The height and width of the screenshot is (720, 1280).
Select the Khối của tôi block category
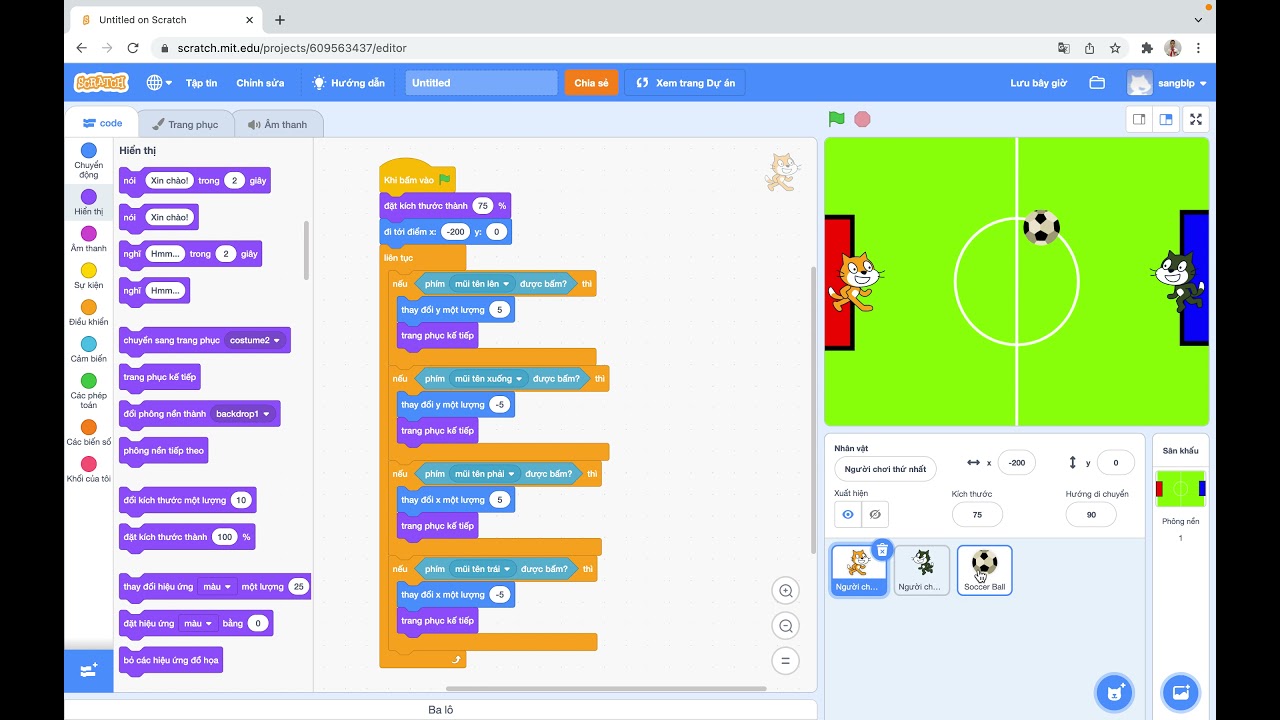click(89, 470)
